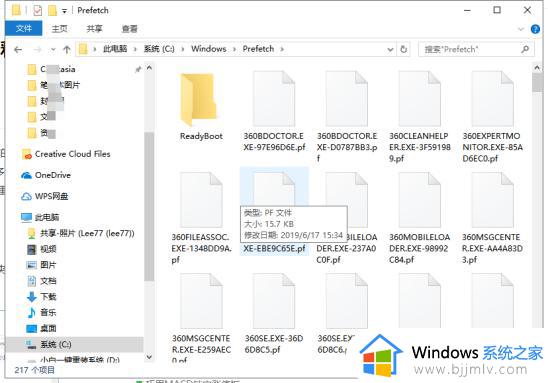Go up one folder level
This screenshot has height=383, width=548.
(x=66, y=50)
